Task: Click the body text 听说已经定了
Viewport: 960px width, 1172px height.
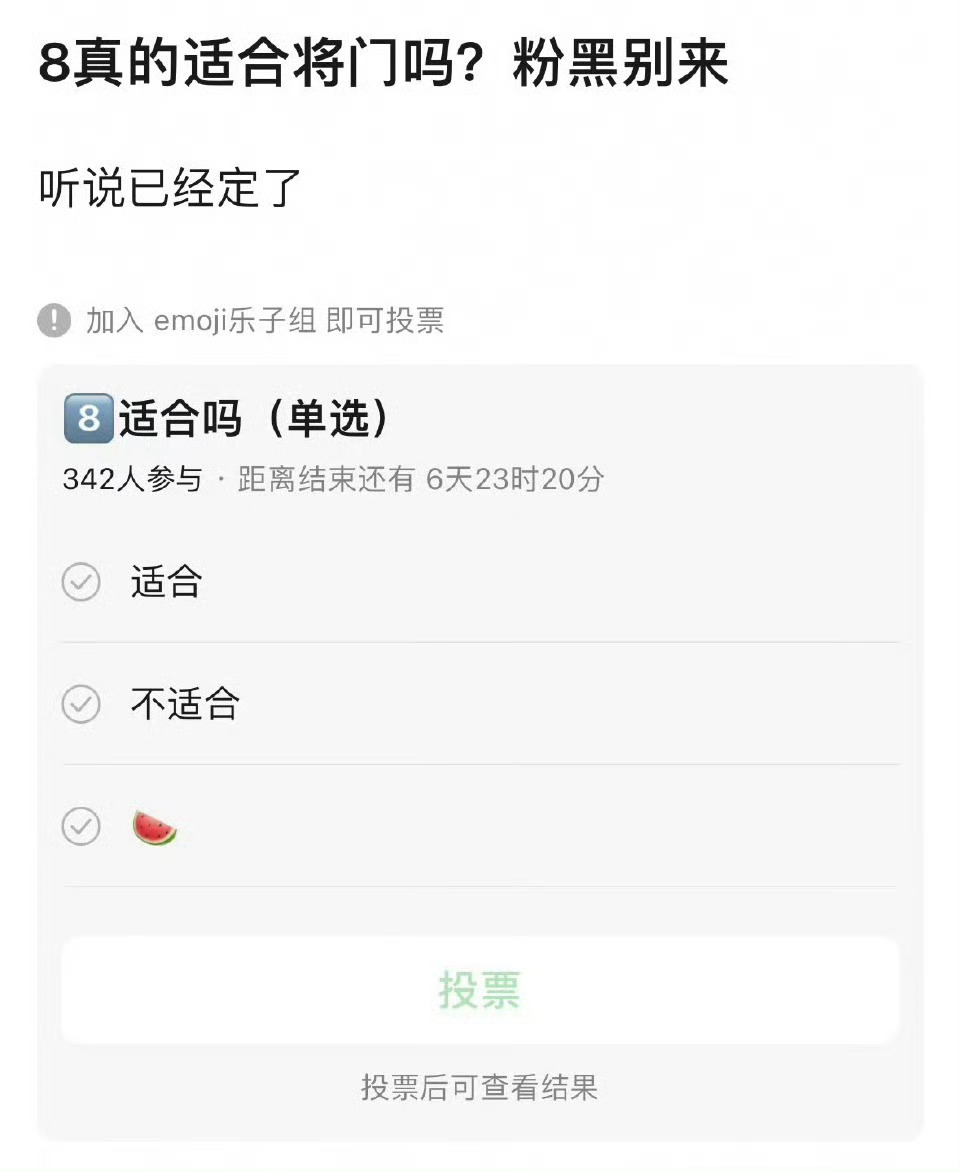Action: coord(170,188)
